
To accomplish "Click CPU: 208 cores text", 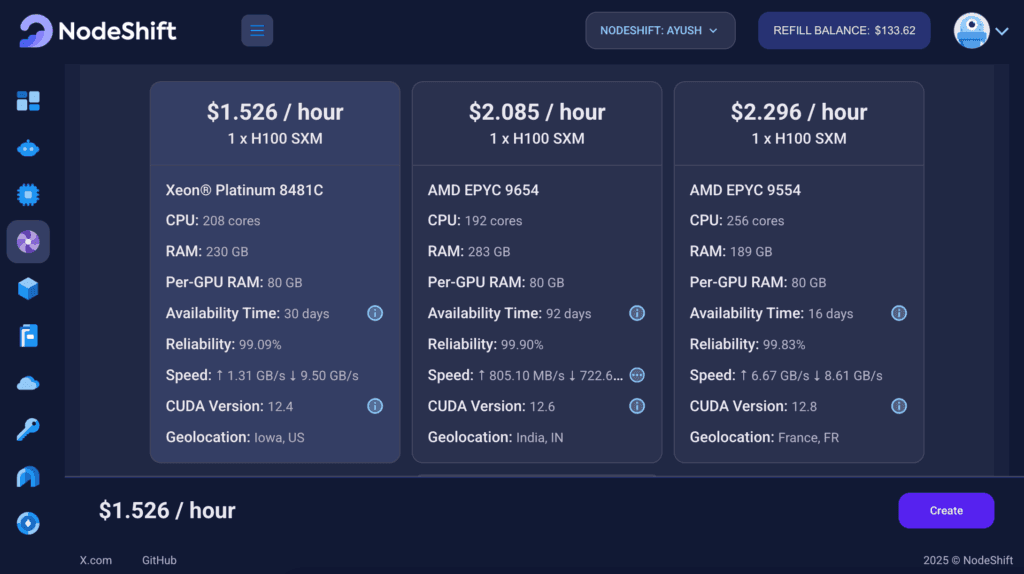I will (x=213, y=221).
